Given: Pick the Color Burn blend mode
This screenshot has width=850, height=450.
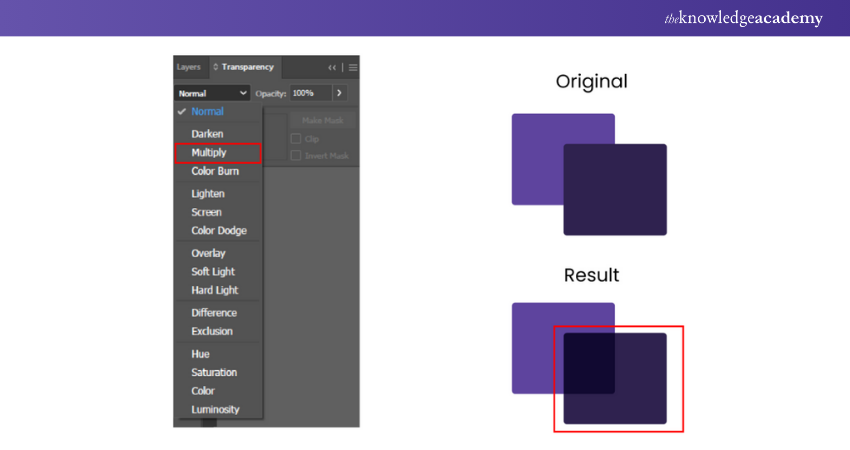Looking at the screenshot, I should point(215,171).
